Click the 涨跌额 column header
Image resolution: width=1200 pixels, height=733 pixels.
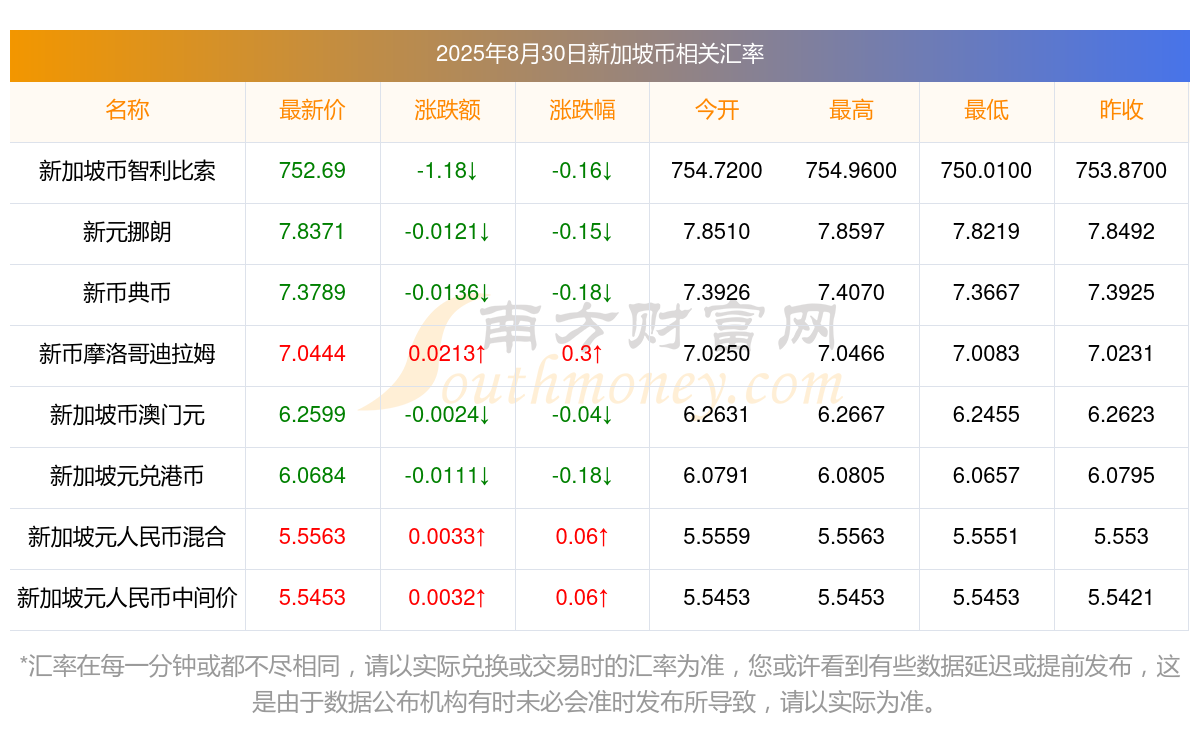click(447, 110)
